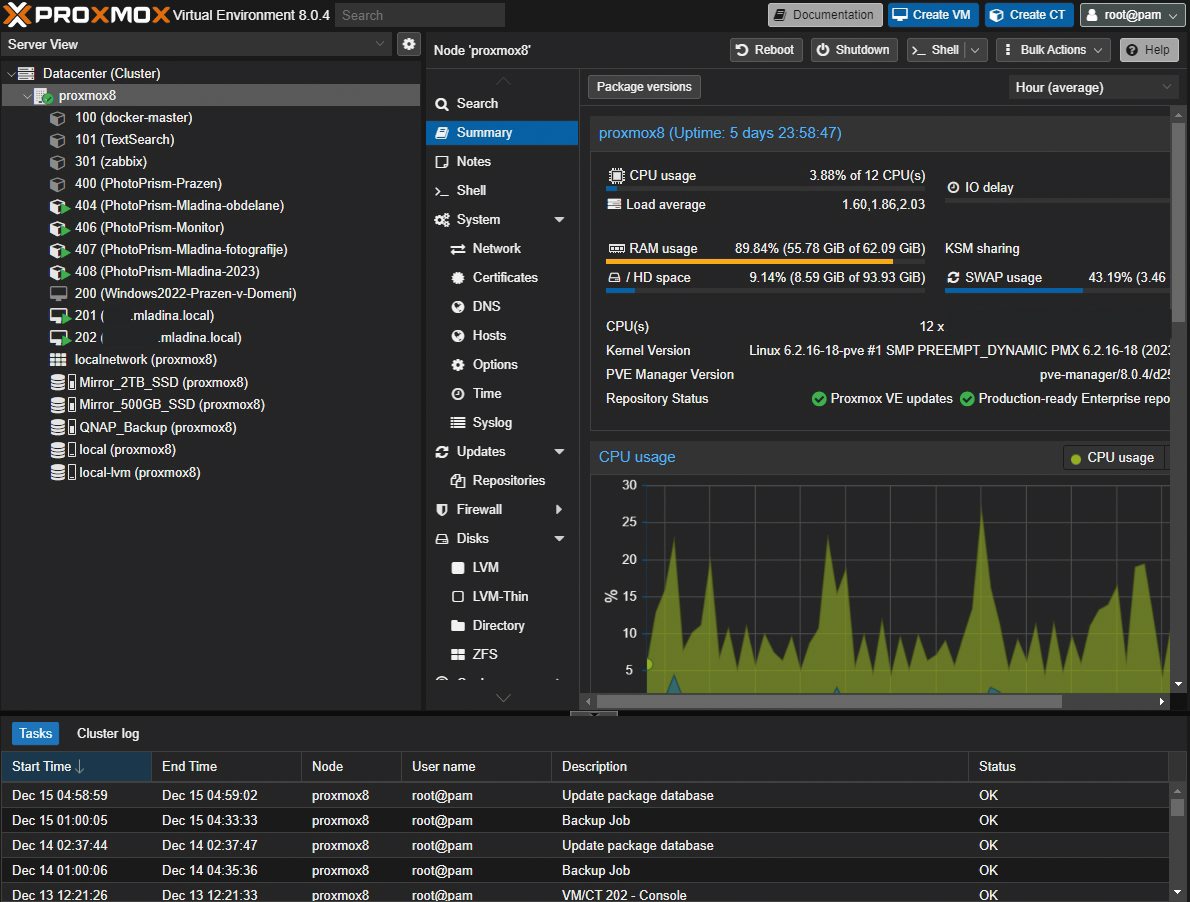Click Create VM button

click(932, 14)
